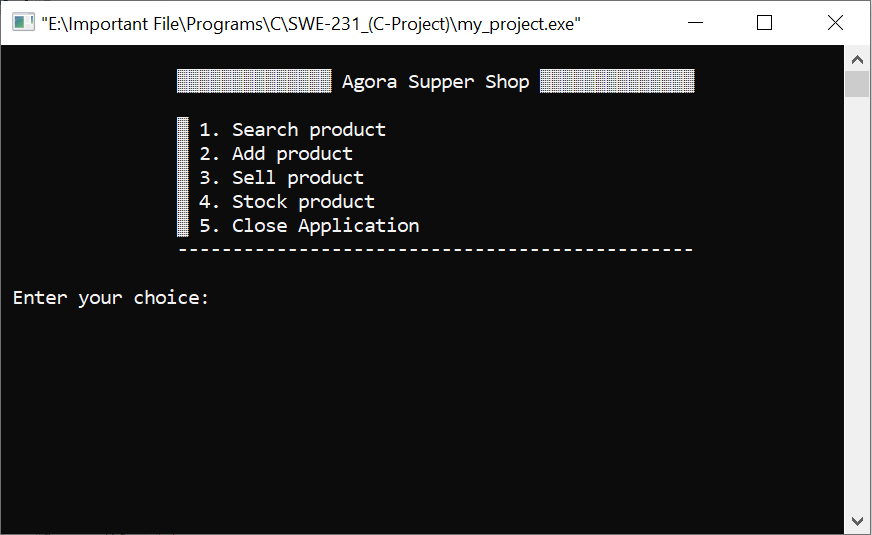Click the "5. Close Application" option text
Image resolution: width=872 pixels, height=535 pixels.
[309, 226]
